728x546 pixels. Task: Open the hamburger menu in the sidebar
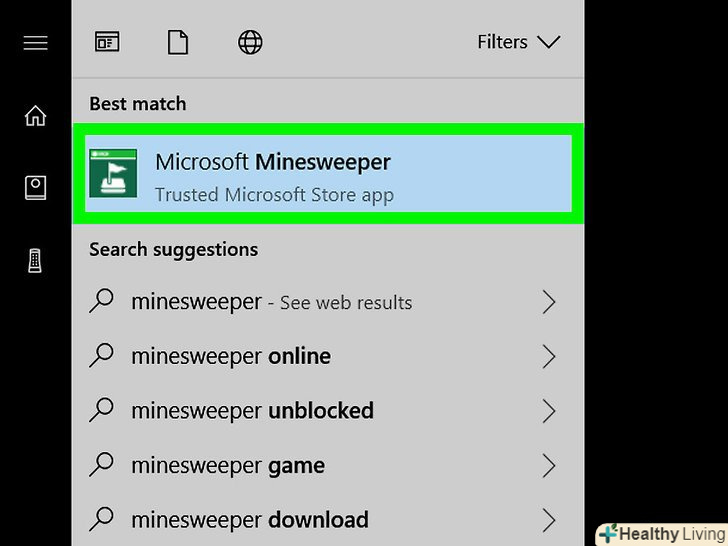tap(35, 43)
